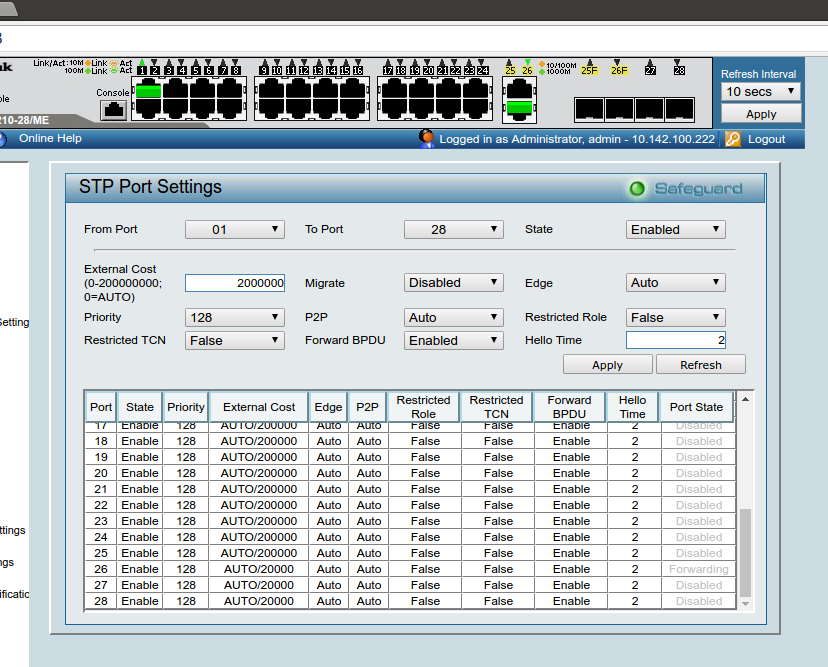The image size is (828, 667).
Task: Open the From Port dropdown
Action: pos(234,230)
